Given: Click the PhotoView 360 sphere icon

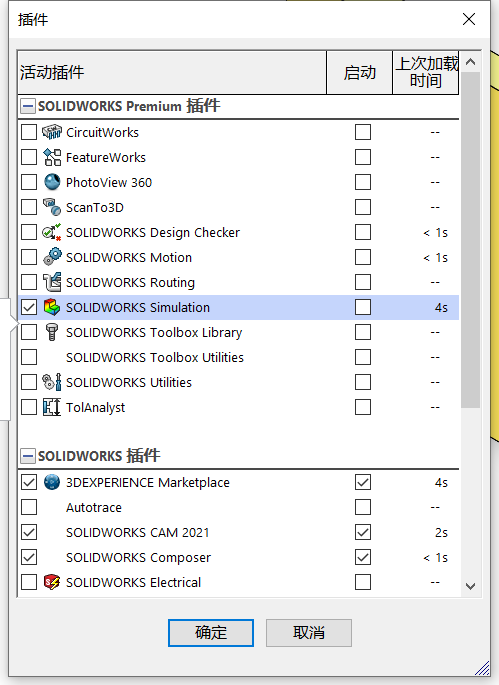Looking at the screenshot, I should (x=52, y=182).
